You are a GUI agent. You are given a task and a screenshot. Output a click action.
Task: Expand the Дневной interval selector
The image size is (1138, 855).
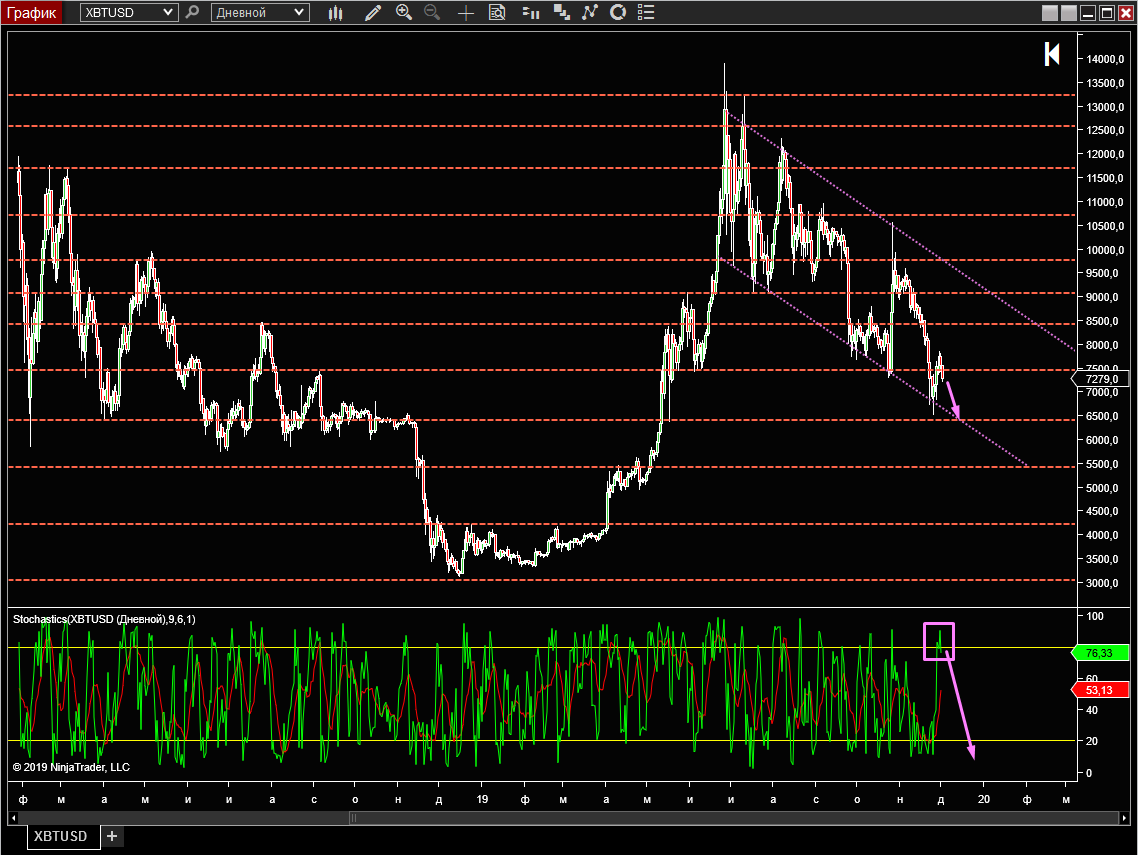(x=260, y=12)
